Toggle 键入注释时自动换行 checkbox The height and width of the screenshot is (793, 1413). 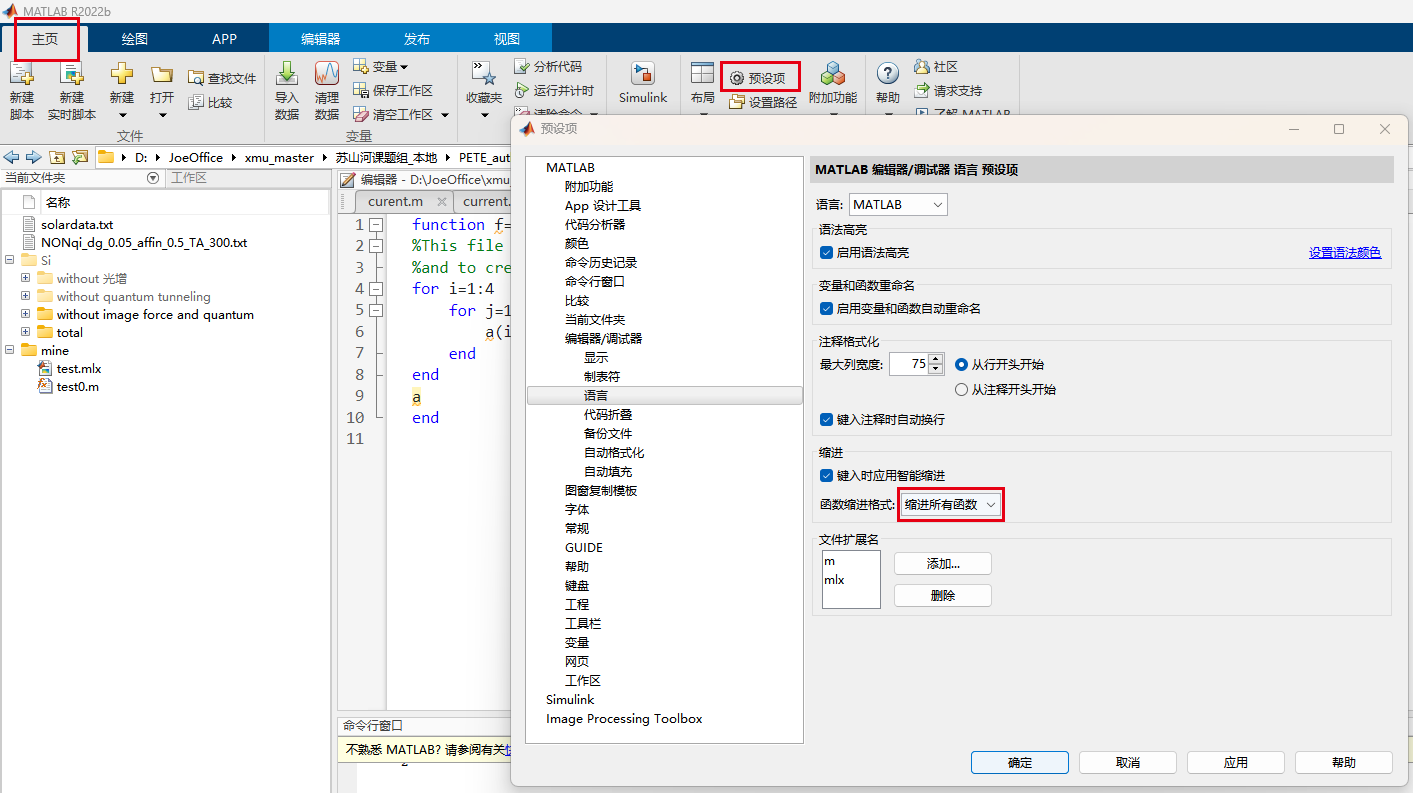[x=826, y=420]
